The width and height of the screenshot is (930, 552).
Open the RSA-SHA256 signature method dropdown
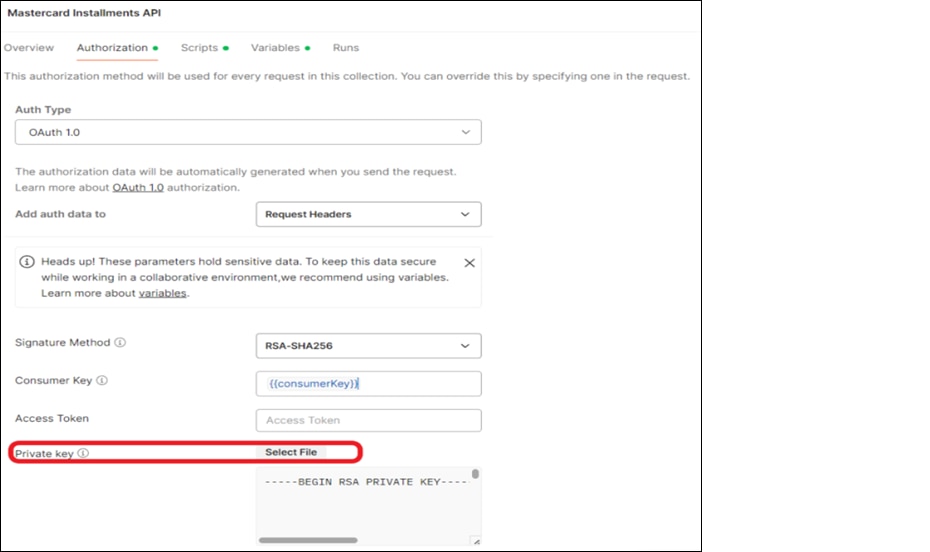368,346
